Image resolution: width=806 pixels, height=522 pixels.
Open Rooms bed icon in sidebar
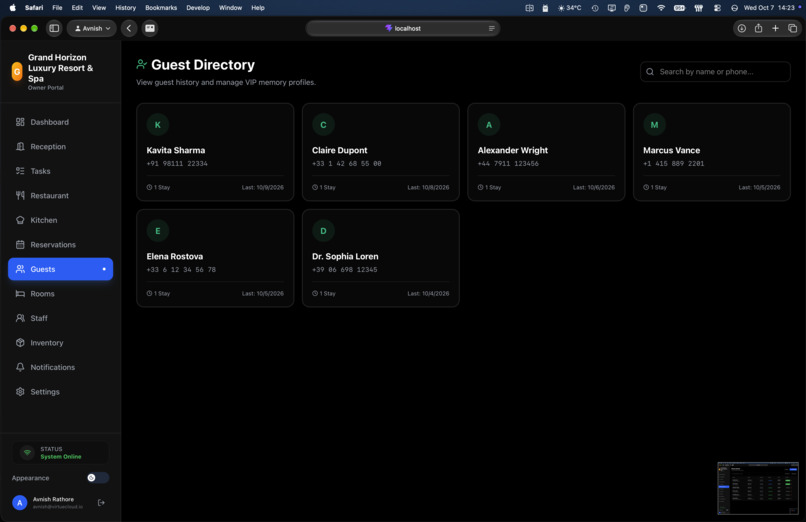(x=61, y=293)
